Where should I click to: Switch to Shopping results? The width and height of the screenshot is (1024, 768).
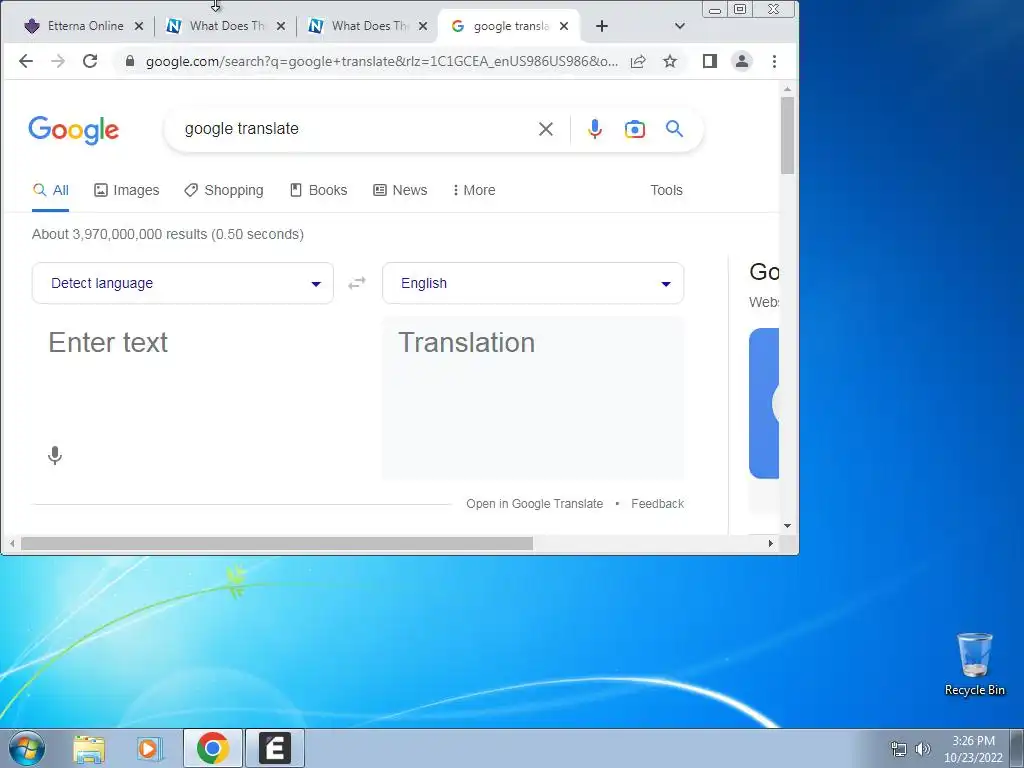tap(224, 190)
